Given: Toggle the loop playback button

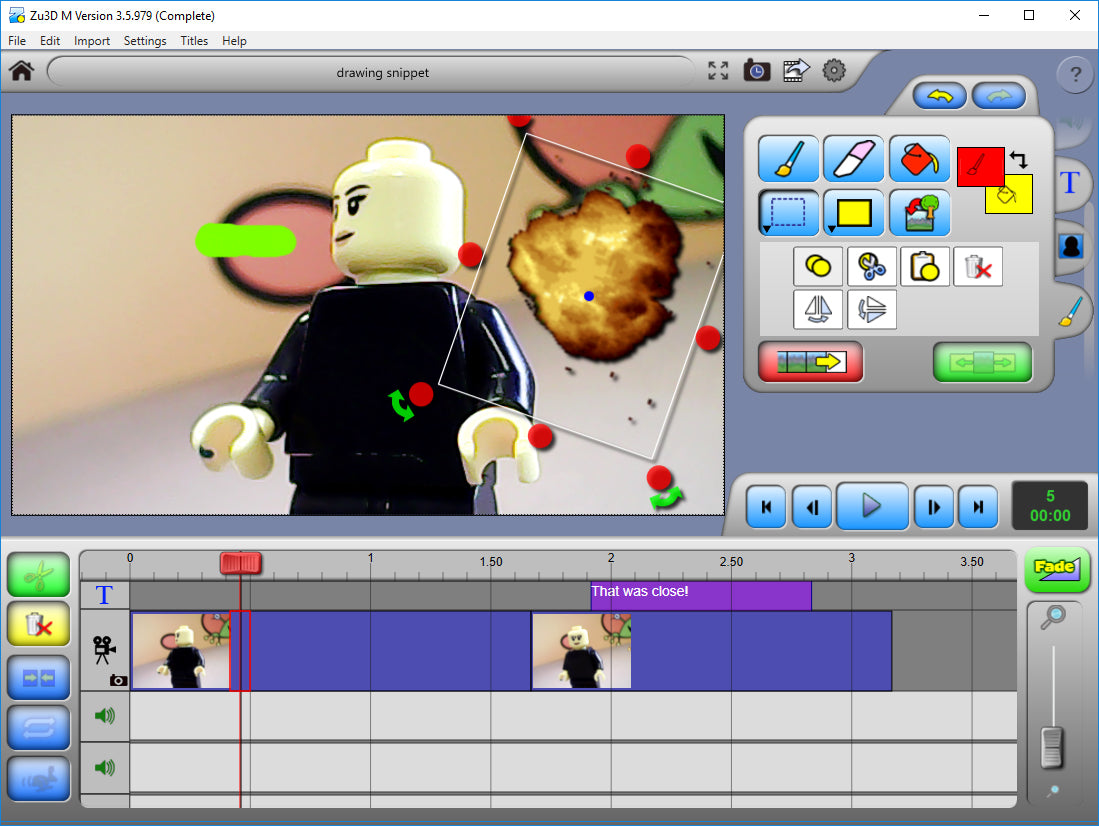Looking at the screenshot, I should click(38, 727).
